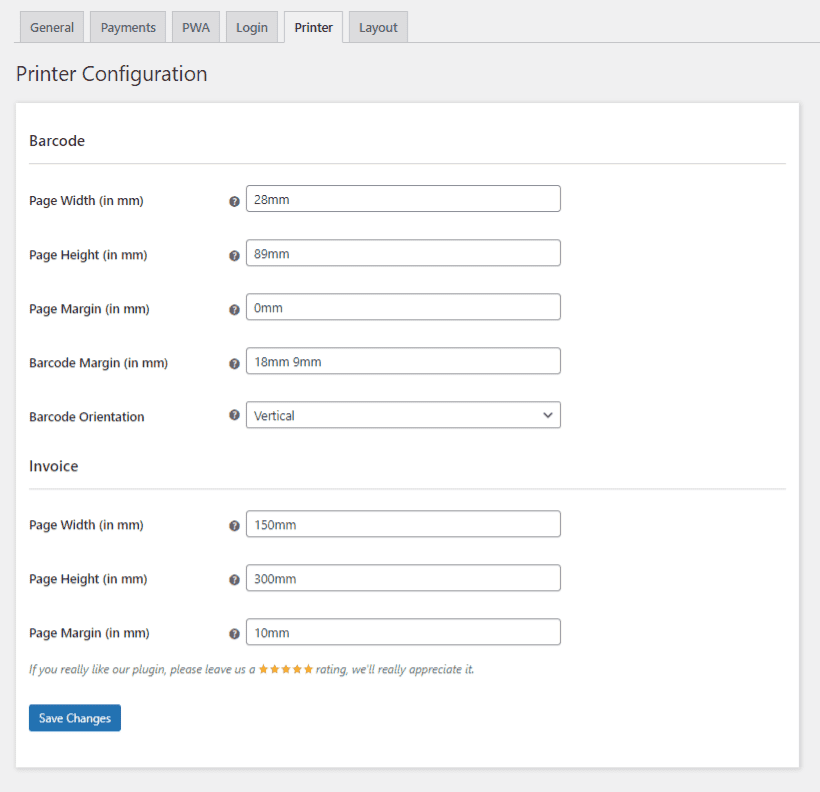
Task: Click help icon for Invoice Page Margin
Action: pos(234,633)
